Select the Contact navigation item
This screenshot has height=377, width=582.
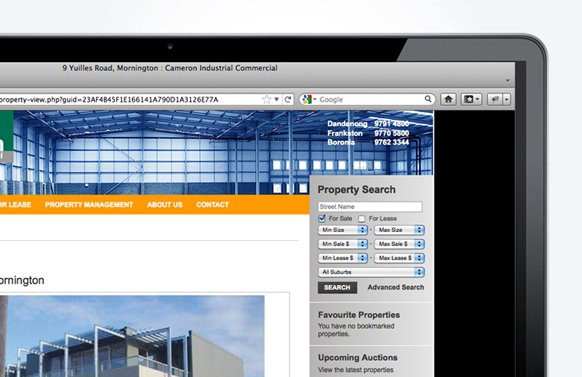point(213,205)
